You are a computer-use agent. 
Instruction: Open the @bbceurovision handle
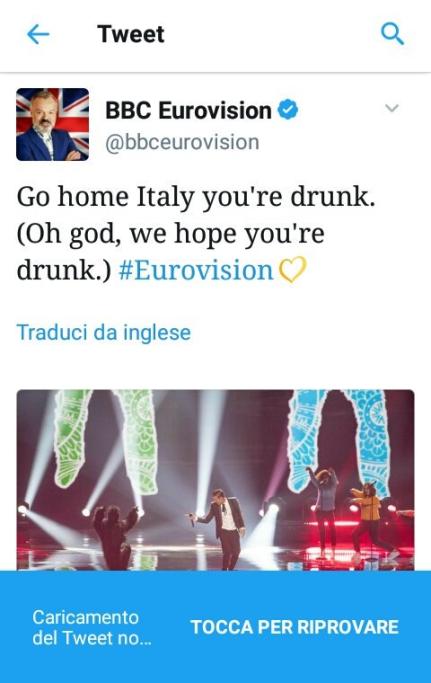pyautogui.click(x=182, y=142)
